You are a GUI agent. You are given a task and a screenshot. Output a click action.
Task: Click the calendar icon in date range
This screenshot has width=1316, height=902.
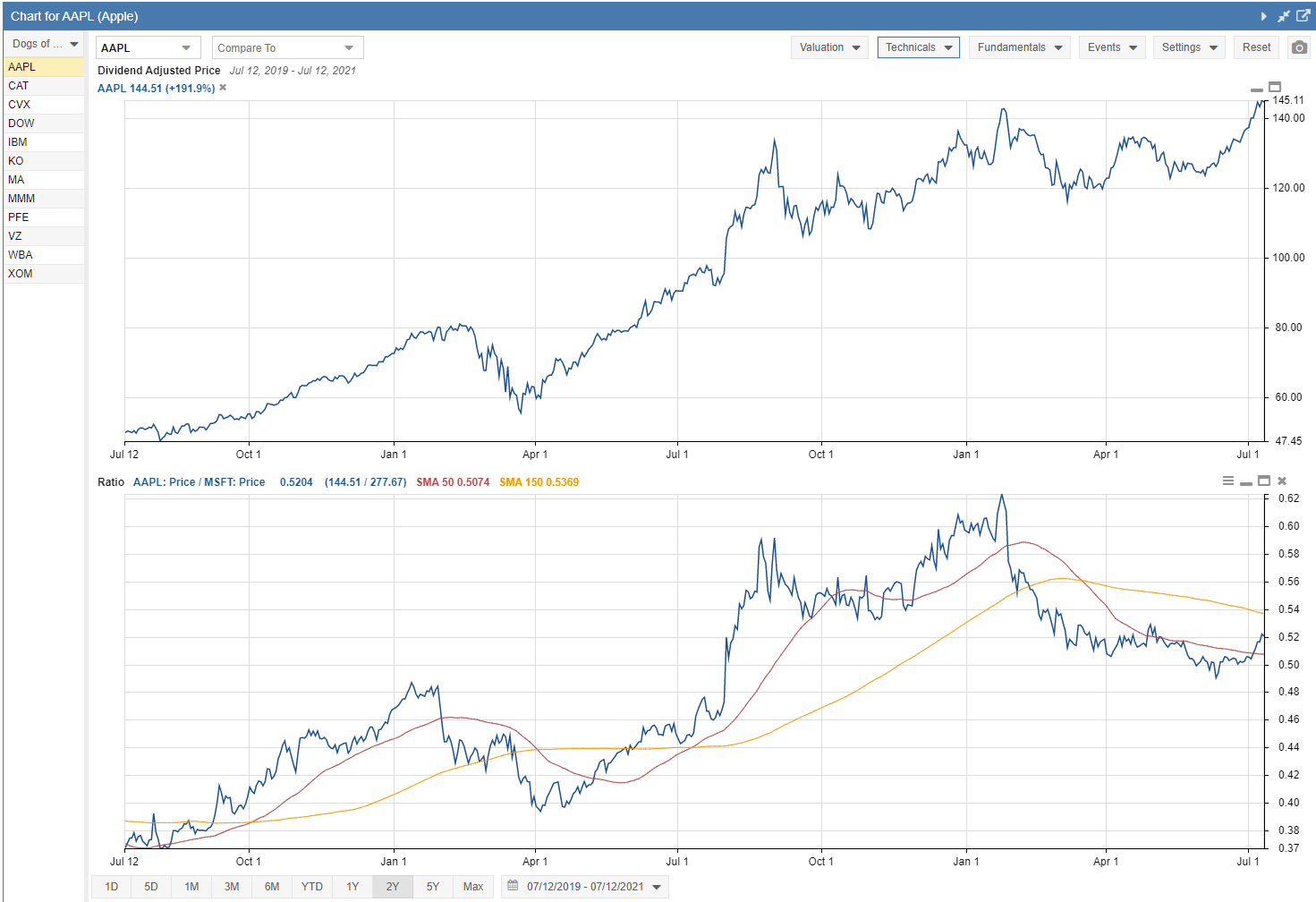tap(513, 886)
